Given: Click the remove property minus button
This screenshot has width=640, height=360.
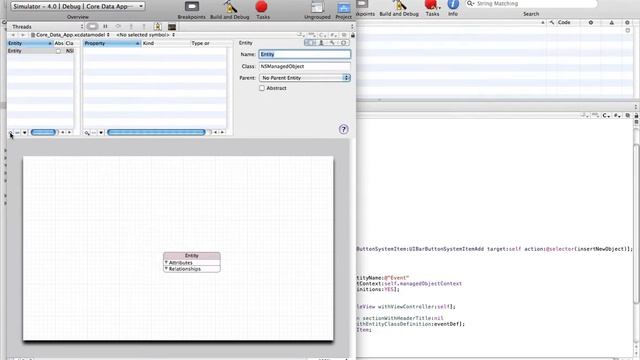Looking at the screenshot, I should pyautogui.click(x=94, y=133).
